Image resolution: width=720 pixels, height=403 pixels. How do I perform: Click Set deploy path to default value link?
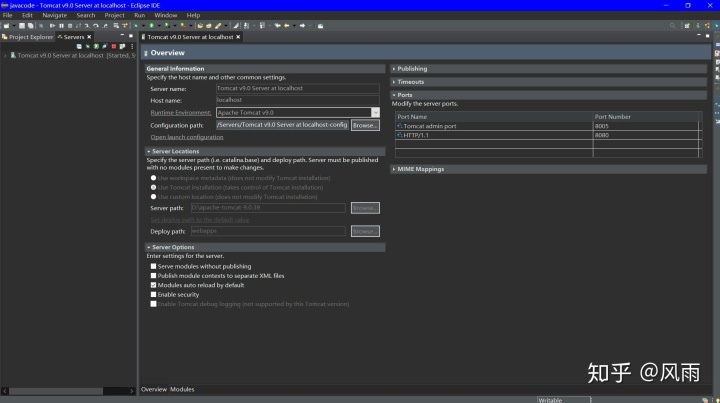pyautogui.click(x=199, y=220)
